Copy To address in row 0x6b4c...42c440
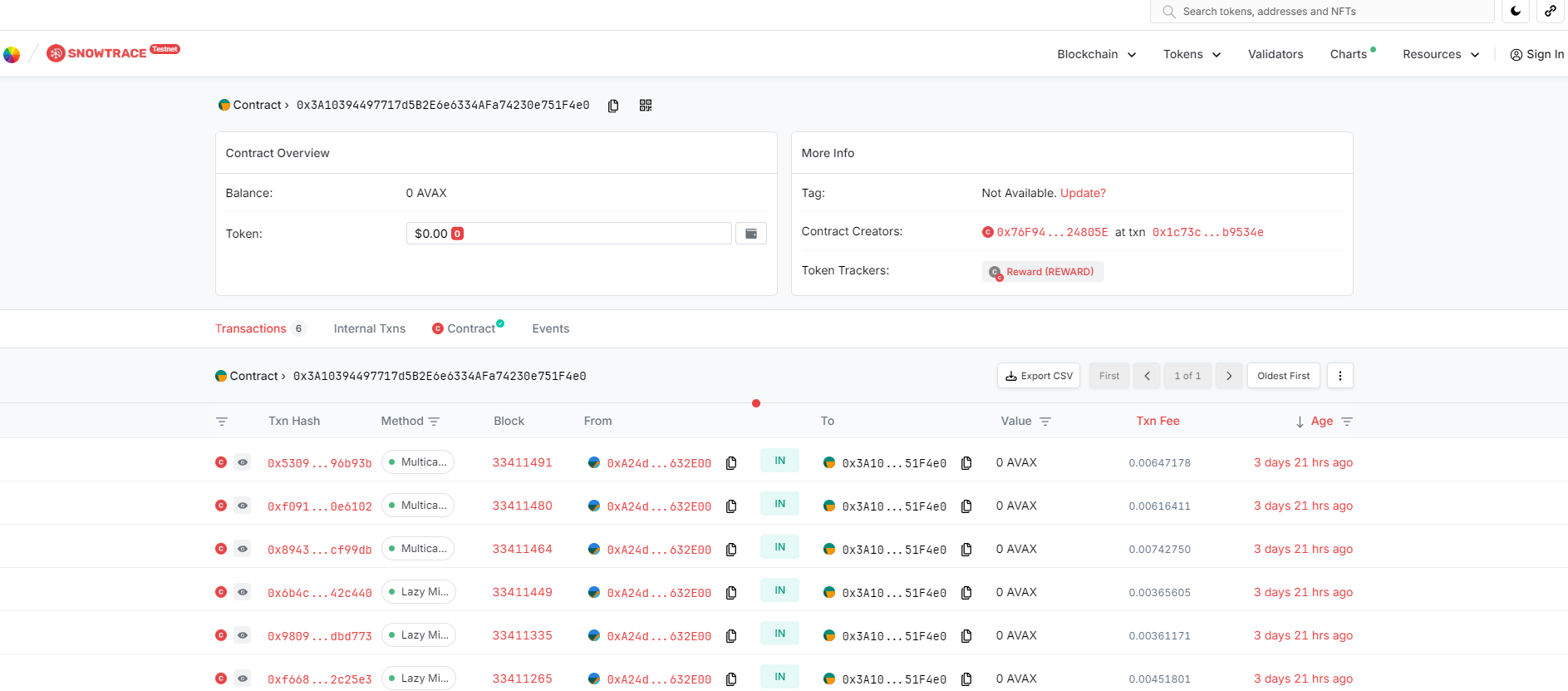The height and width of the screenshot is (691, 1568). point(966,593)
